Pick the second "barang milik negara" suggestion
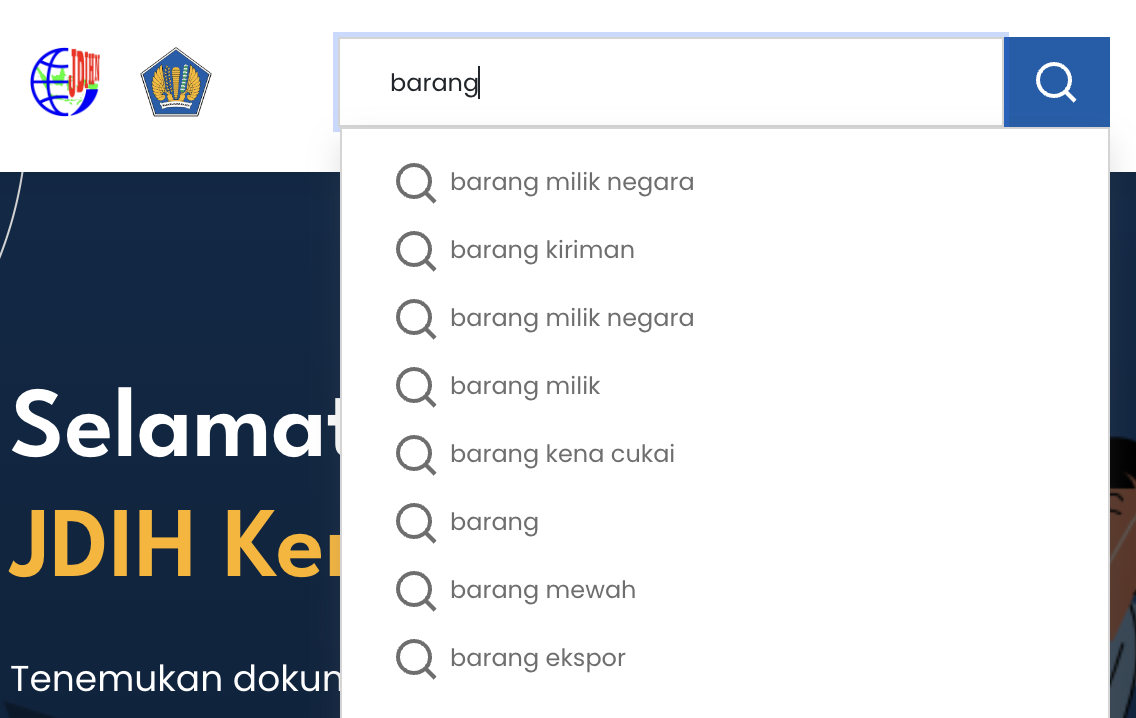 click(x=572, y=318)
